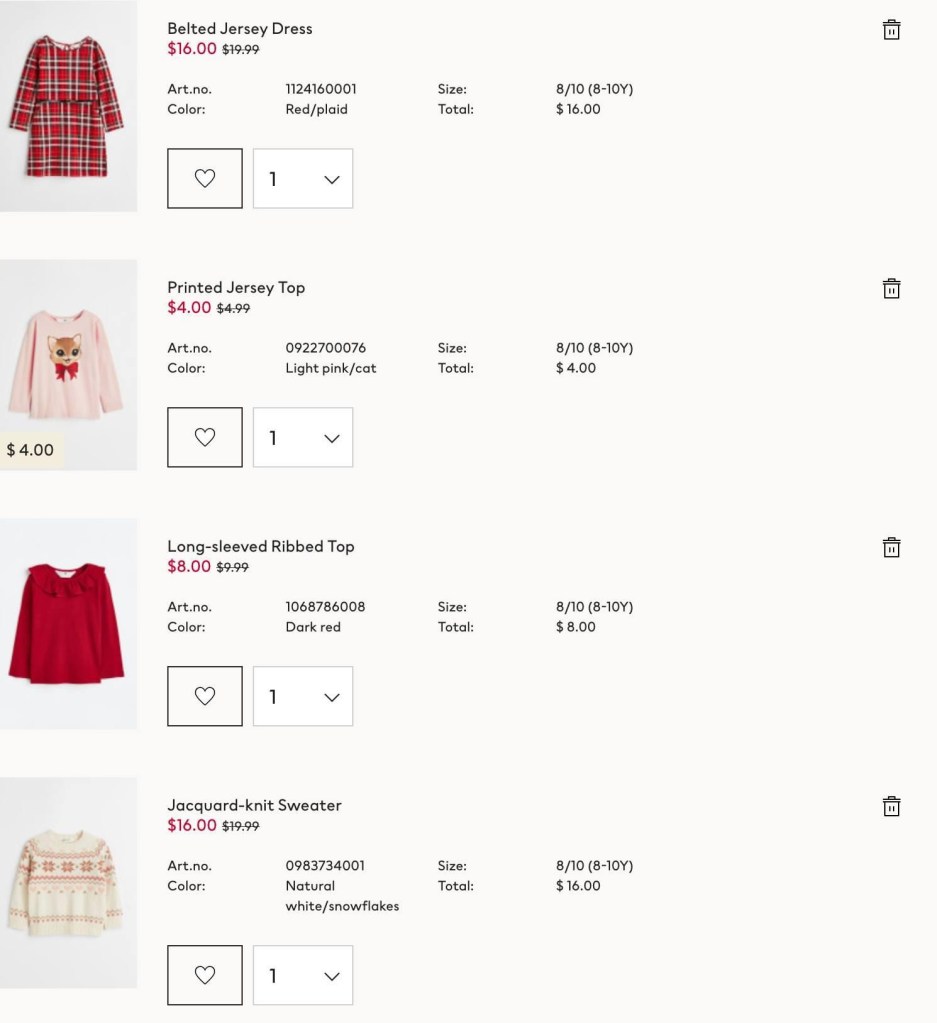Open Long-sleeved Ribbed Top product link
Screen dimensions: 937x1023
(261, 546)
